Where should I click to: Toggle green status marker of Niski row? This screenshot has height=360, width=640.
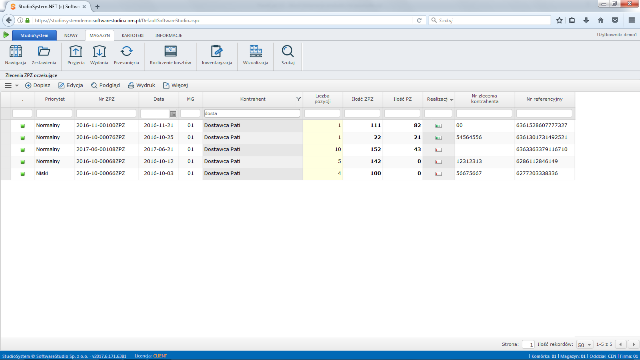(22, 174)
